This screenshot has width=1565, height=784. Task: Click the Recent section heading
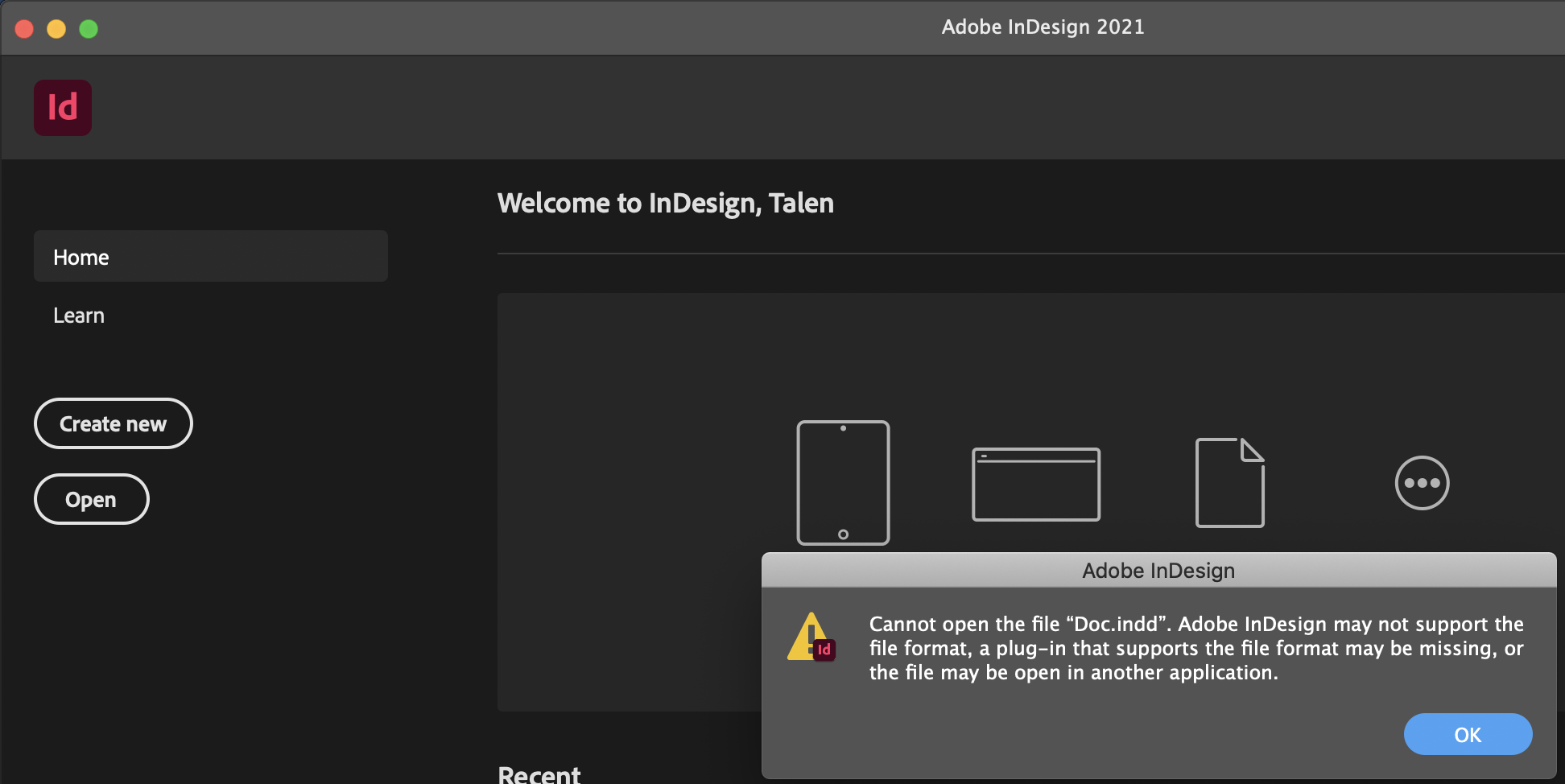tap(539, 773)
